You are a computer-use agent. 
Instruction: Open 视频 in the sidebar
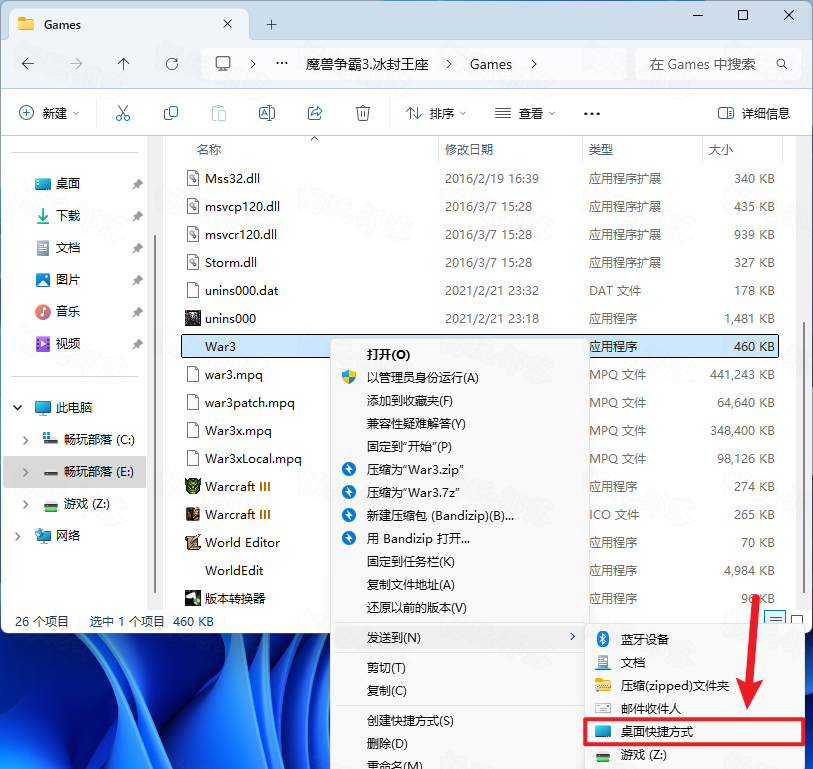coord(68,344)
